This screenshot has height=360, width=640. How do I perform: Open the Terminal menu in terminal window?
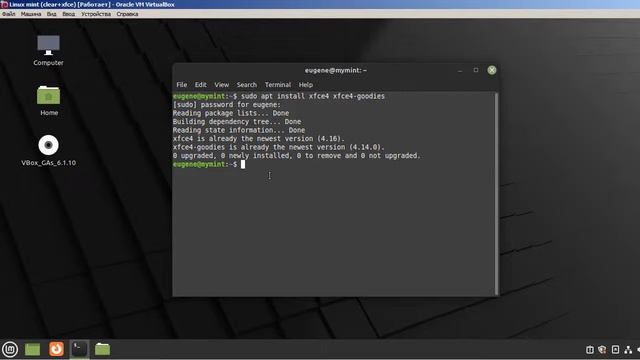tap(278, 85)
